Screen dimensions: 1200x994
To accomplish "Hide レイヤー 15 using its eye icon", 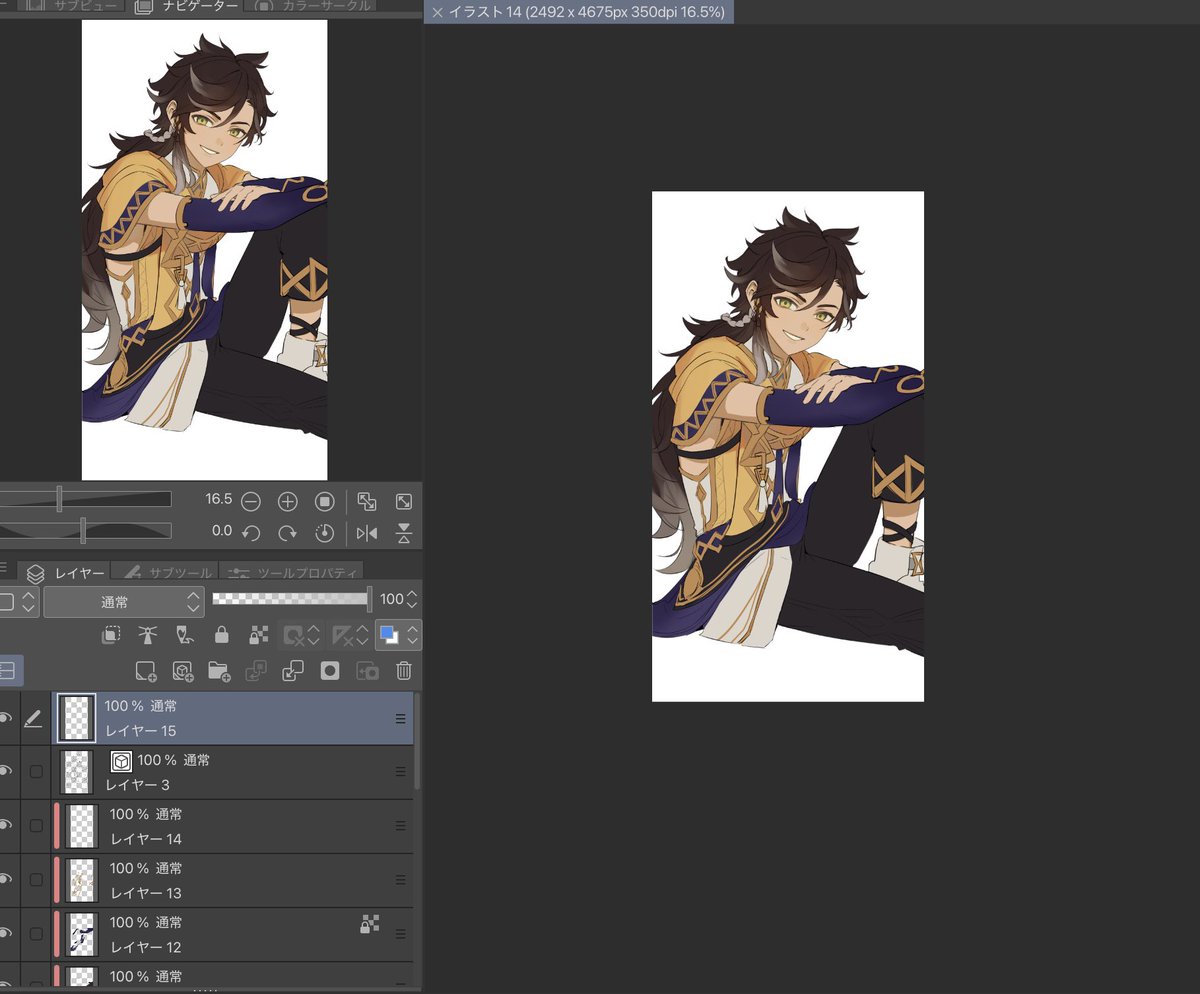I will point(6,718).
